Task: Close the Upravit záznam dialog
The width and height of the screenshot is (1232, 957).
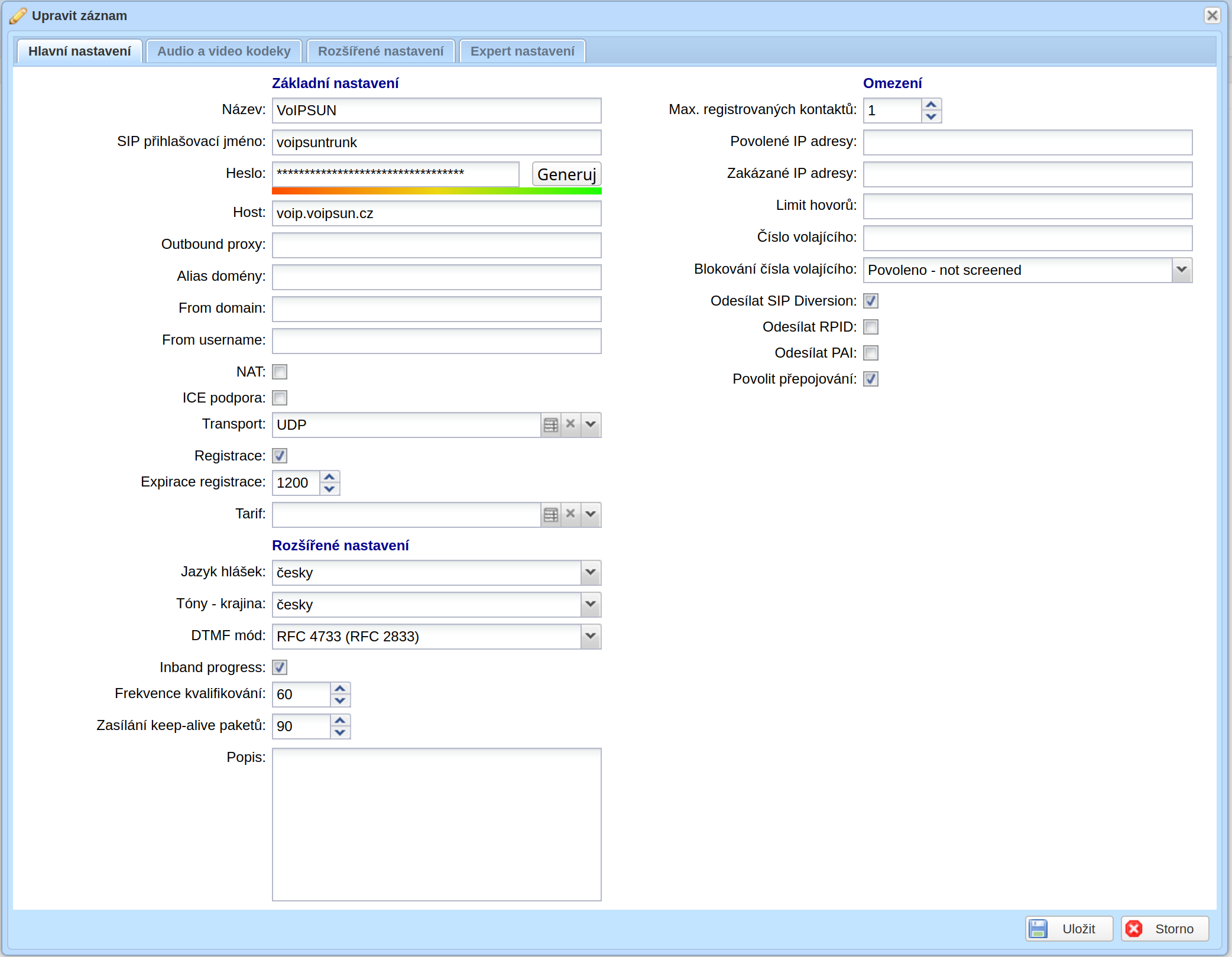Action: (1212, 15)
